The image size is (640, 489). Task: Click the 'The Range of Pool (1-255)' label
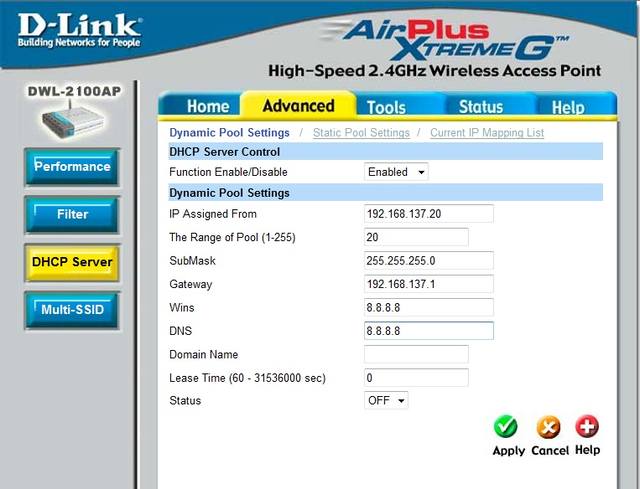click(232, 237)
